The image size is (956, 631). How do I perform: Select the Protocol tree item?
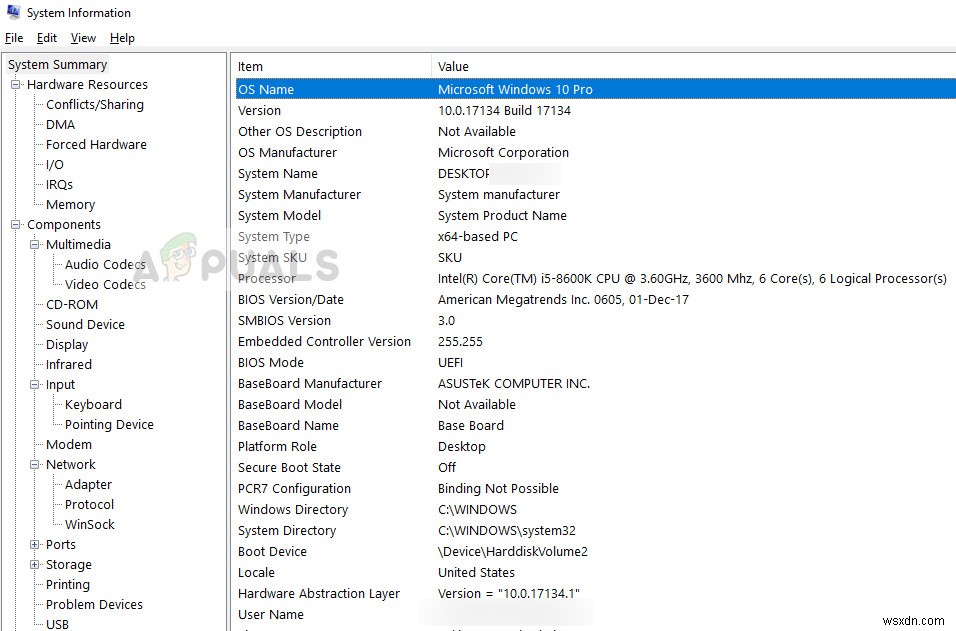(89, 505)
